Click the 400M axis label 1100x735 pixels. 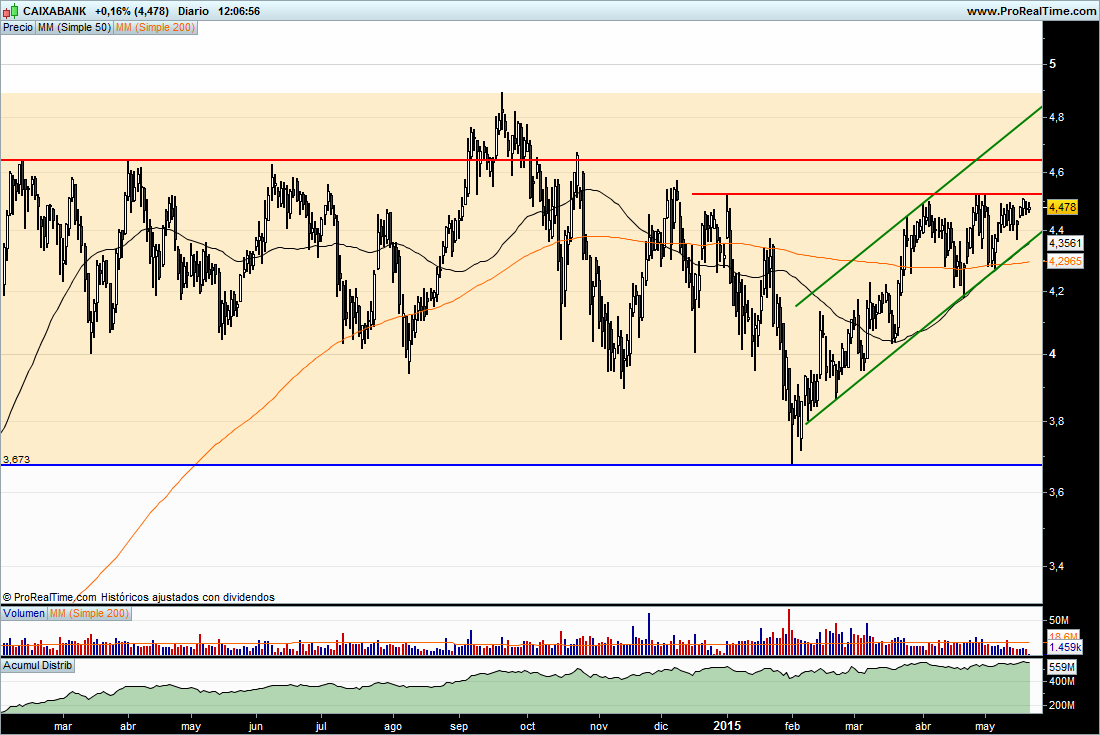pyautogui.click(x=1061, y=681)
